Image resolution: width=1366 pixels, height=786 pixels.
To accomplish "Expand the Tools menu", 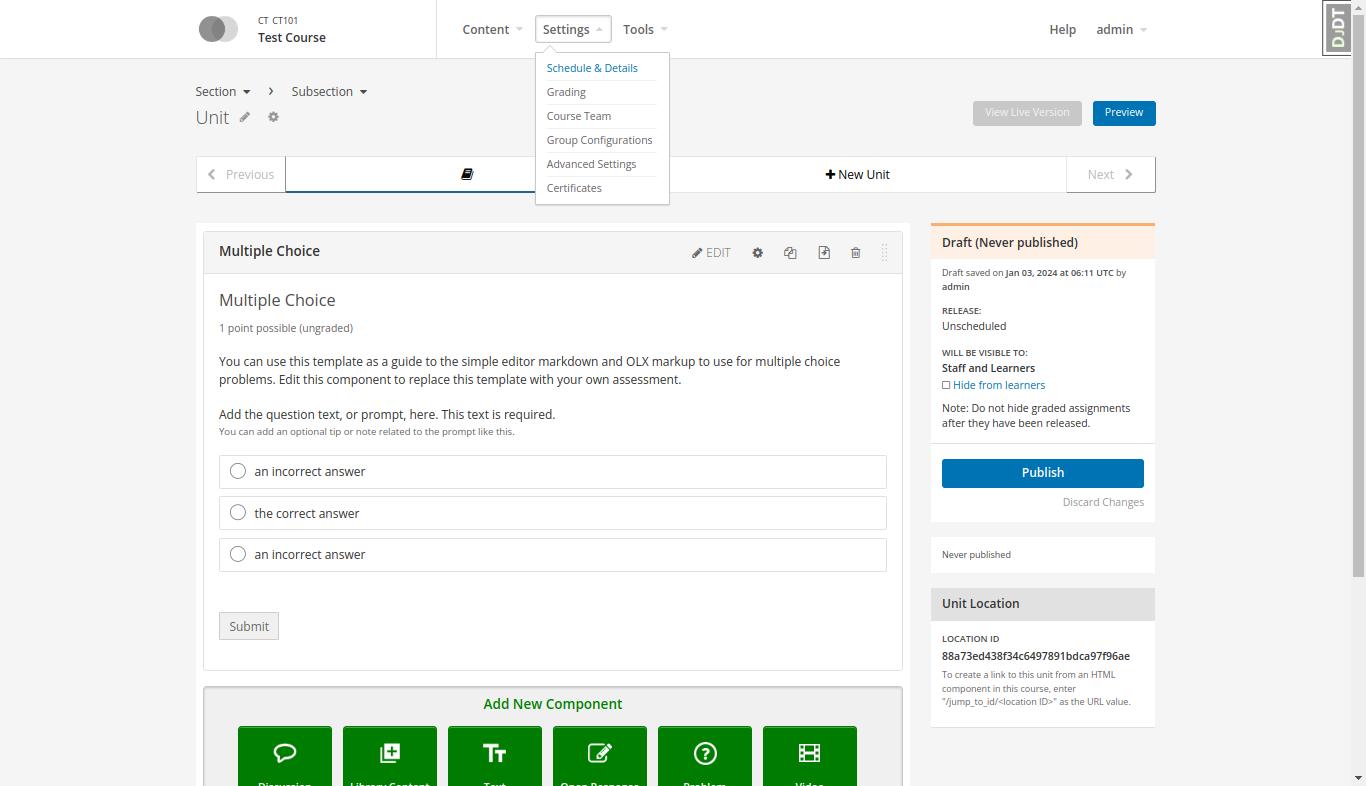I will click(645, 29).
